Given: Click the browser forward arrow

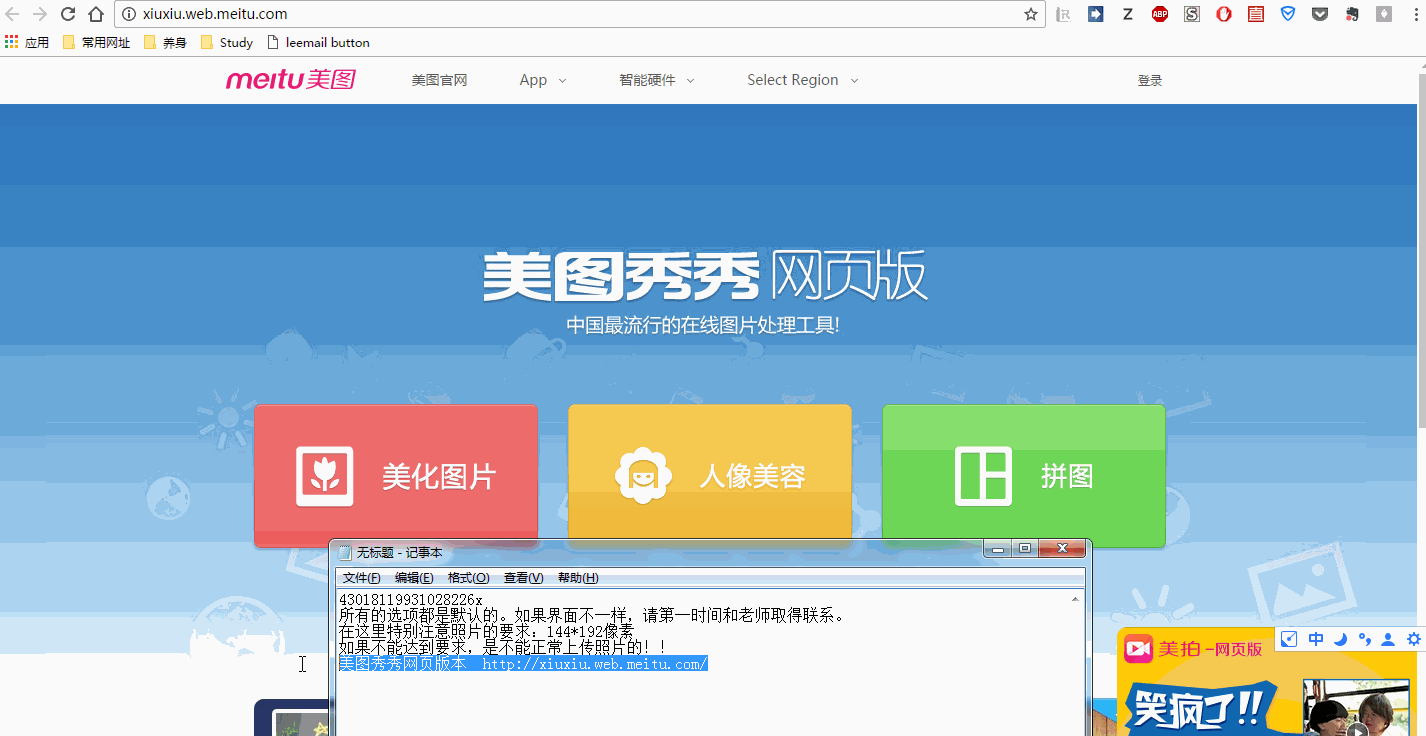Looking at the screenshot, I should click(x=40, y=14).
